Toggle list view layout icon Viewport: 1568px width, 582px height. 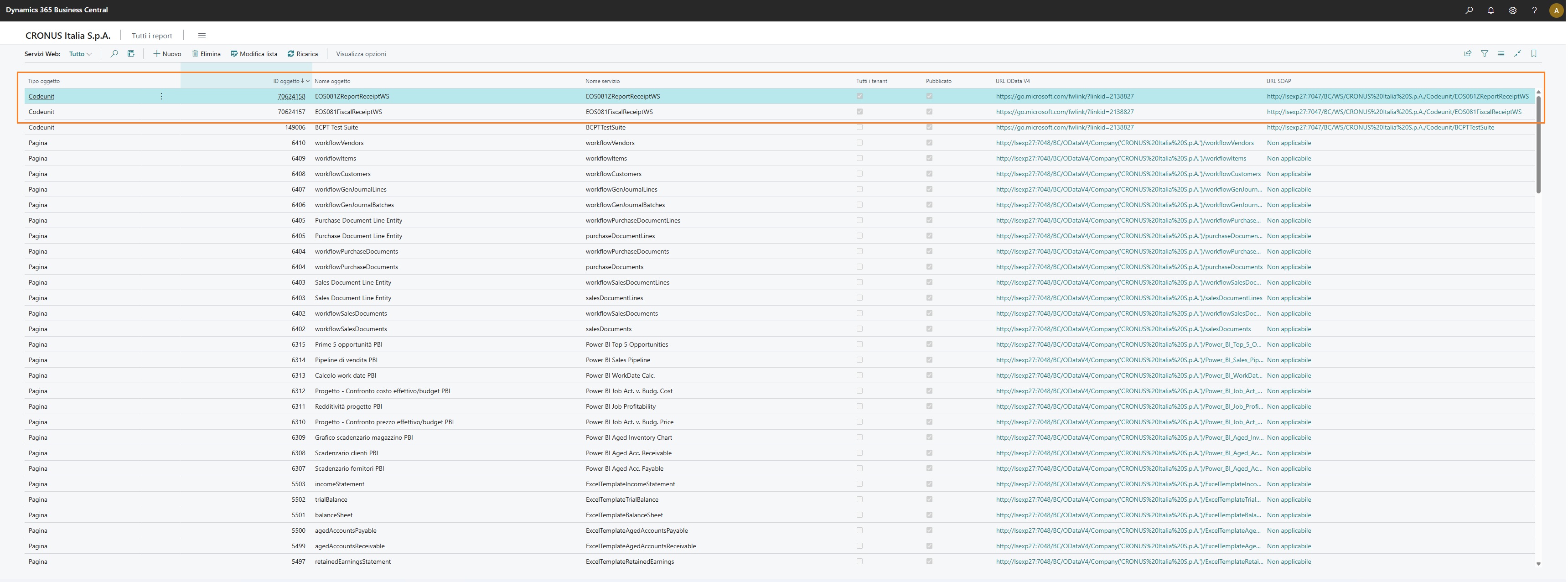click(1501, 53)
